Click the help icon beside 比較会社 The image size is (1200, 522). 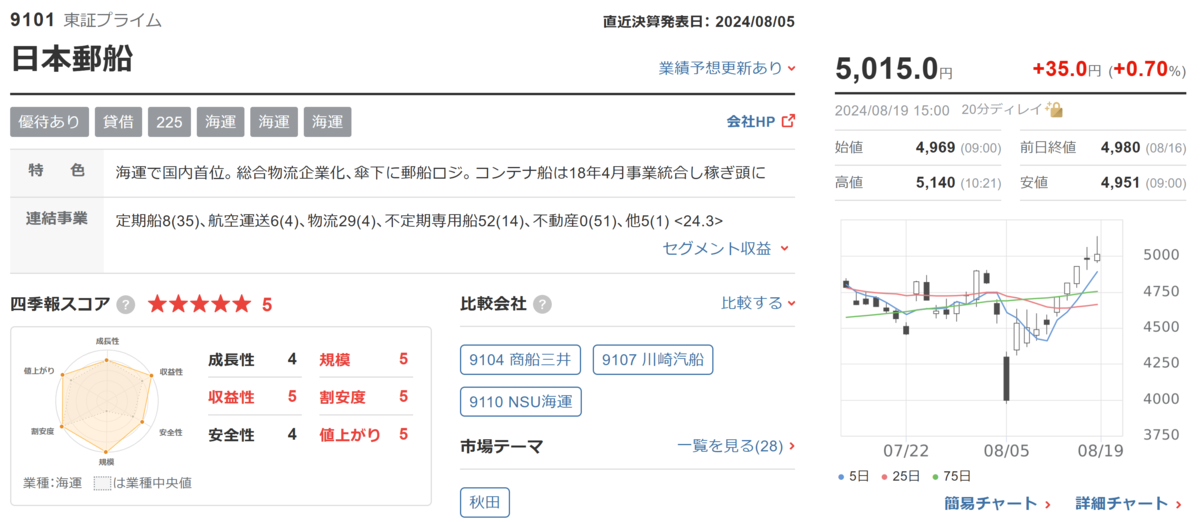pos(542,304)
